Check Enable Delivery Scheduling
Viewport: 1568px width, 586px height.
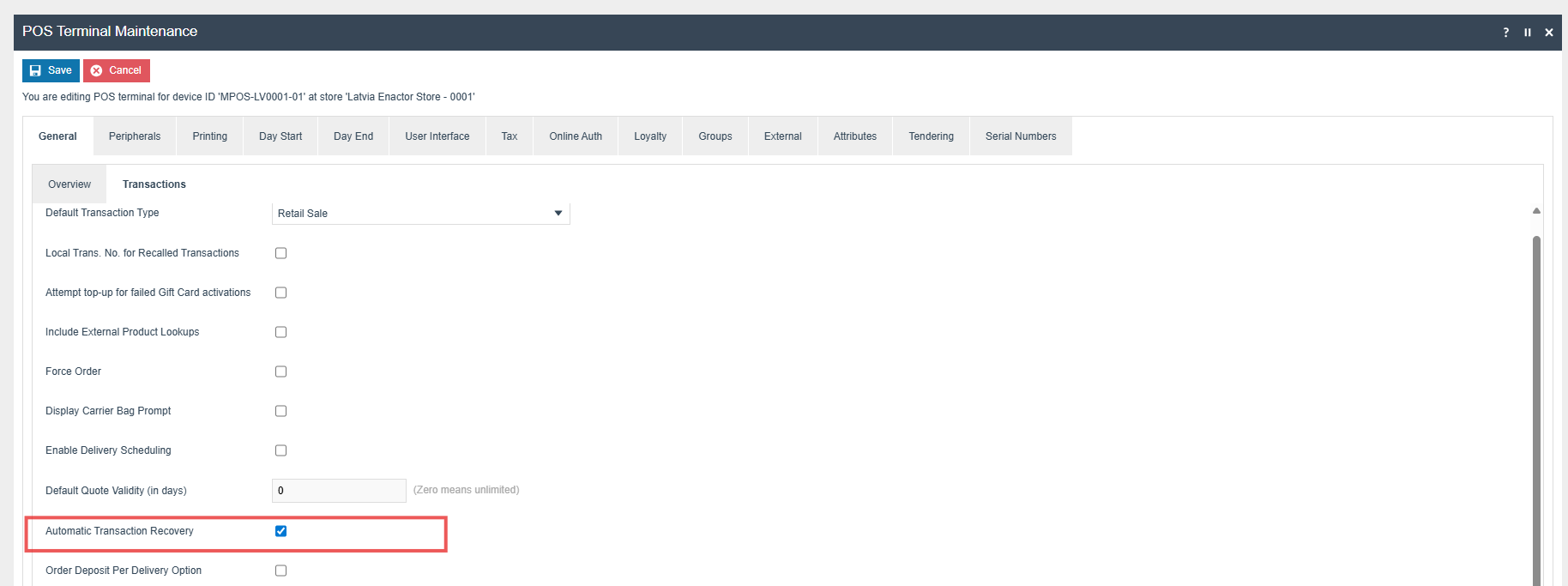tap(280, 450)
